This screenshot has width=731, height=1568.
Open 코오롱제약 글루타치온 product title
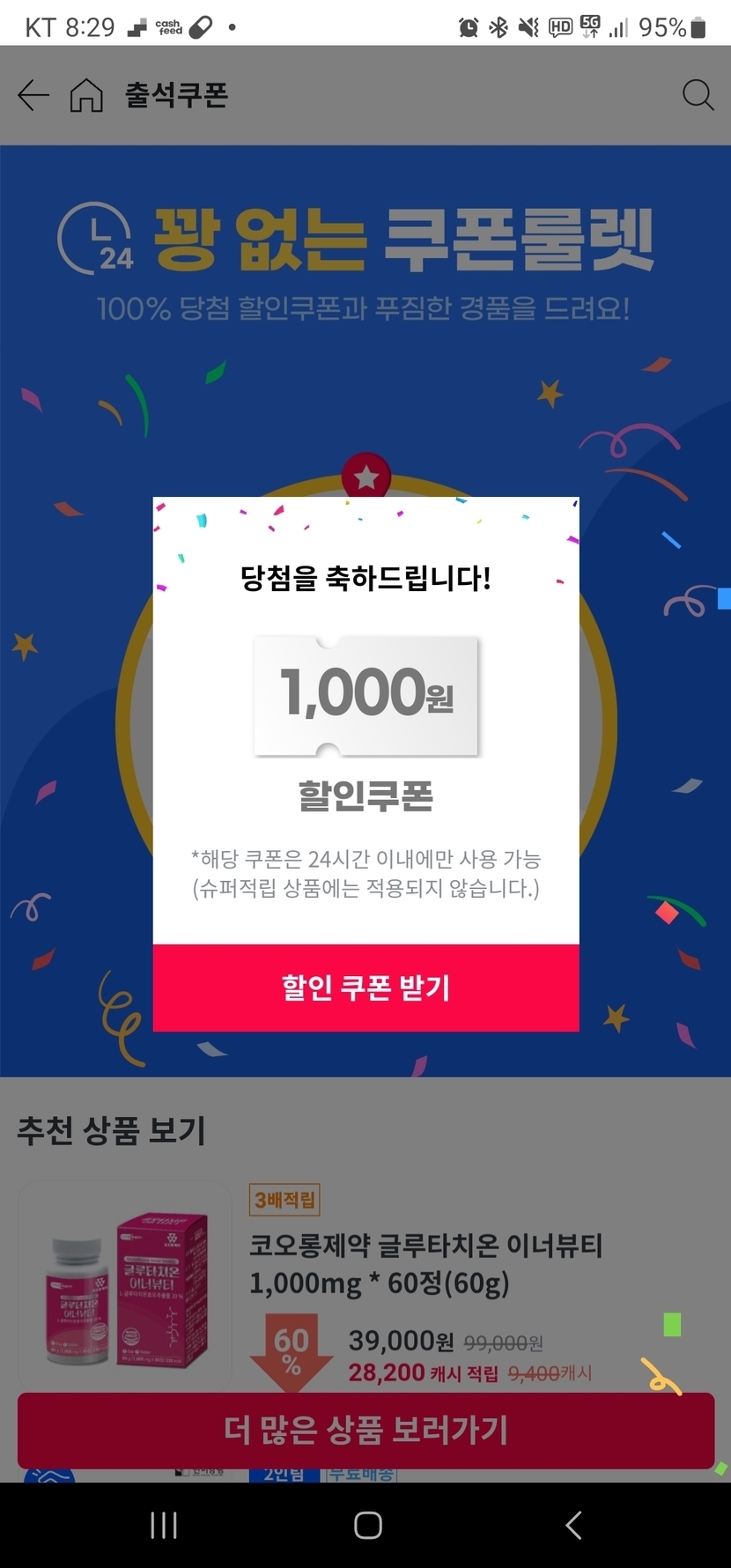425,1264
